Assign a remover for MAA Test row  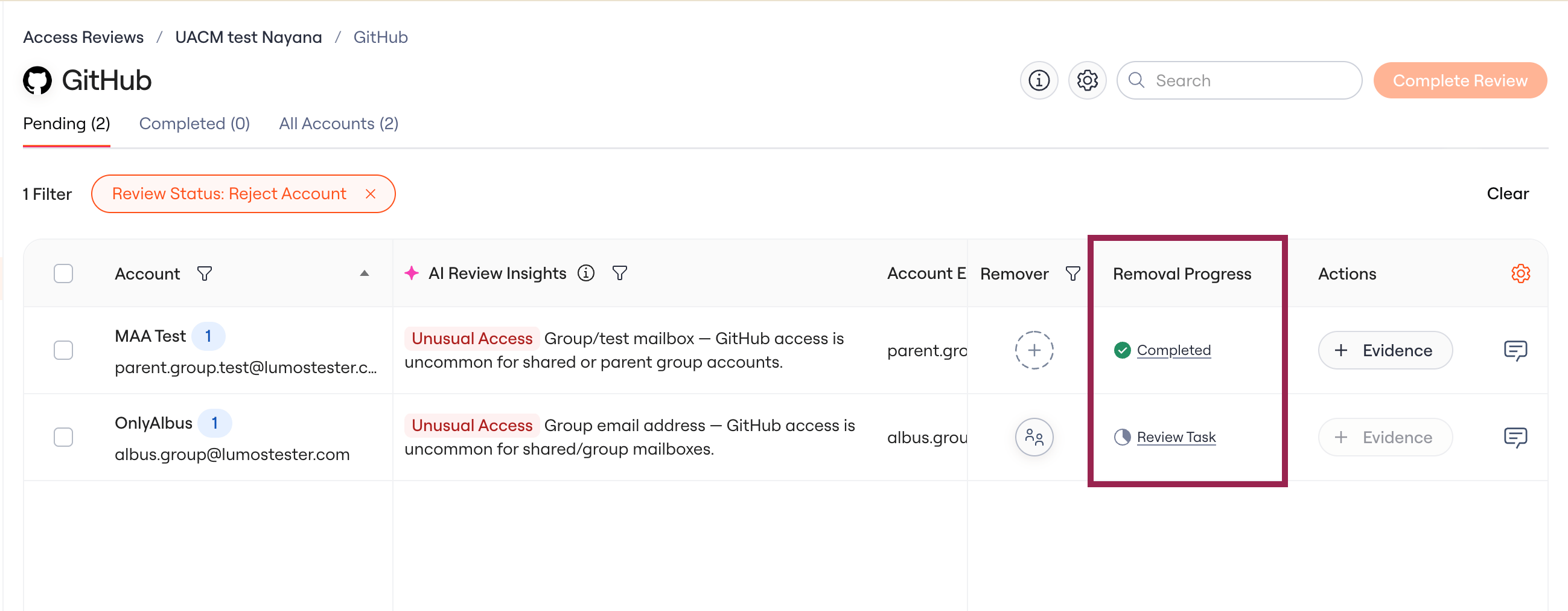pos(1034,350)
